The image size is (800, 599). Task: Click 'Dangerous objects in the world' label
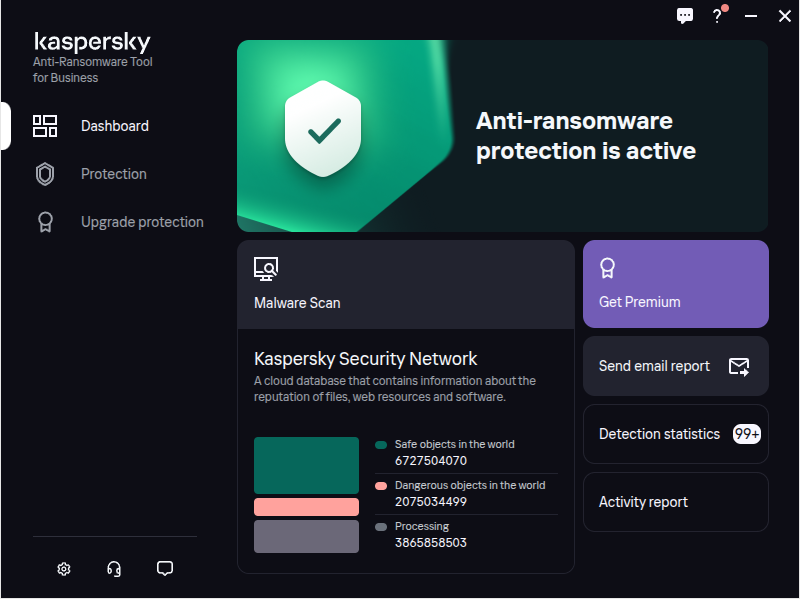pos(470,485)
